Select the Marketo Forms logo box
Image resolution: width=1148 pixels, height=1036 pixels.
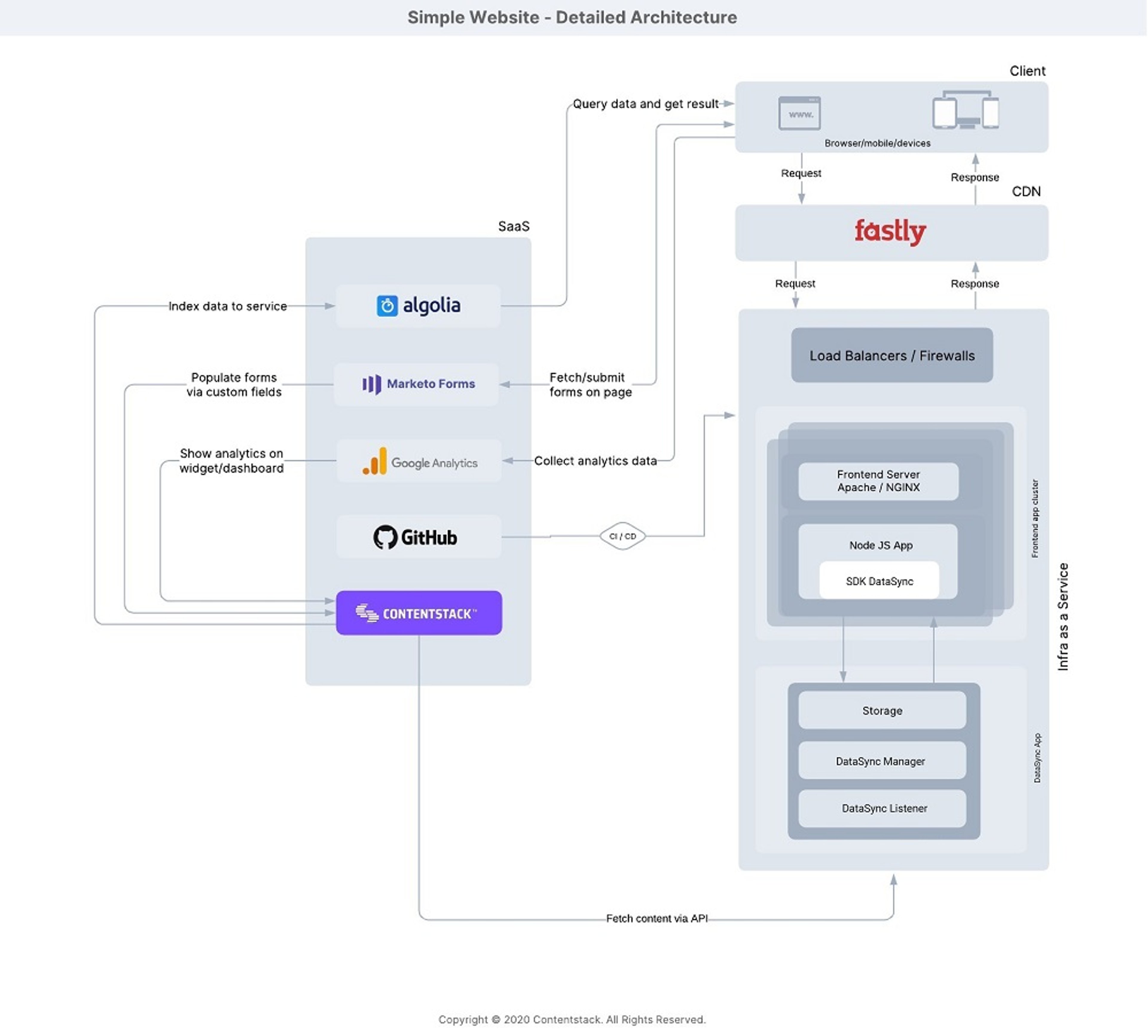click(417, 384)
